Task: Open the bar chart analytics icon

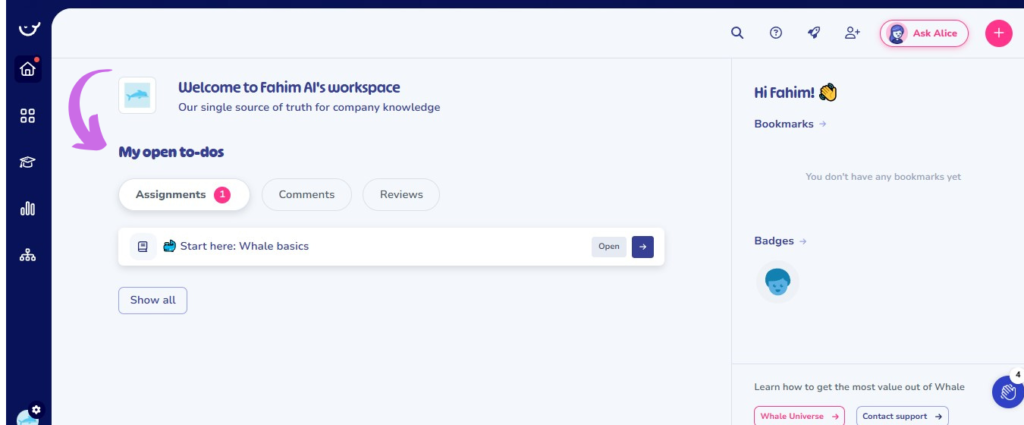Action: tap(27, 209)
